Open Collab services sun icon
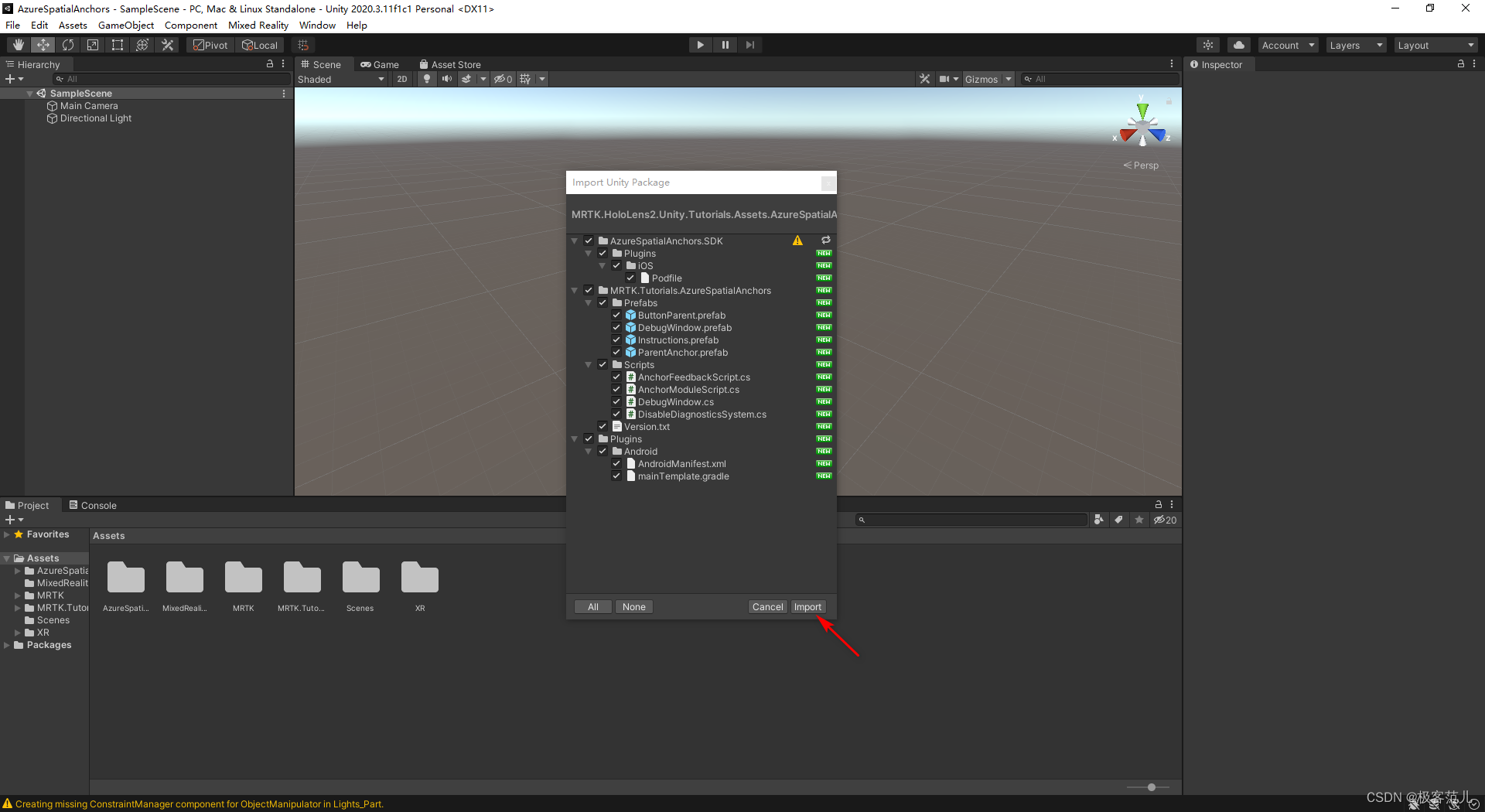The image size is (1485, 812). pyautogui.click(x=1208, y=45)
